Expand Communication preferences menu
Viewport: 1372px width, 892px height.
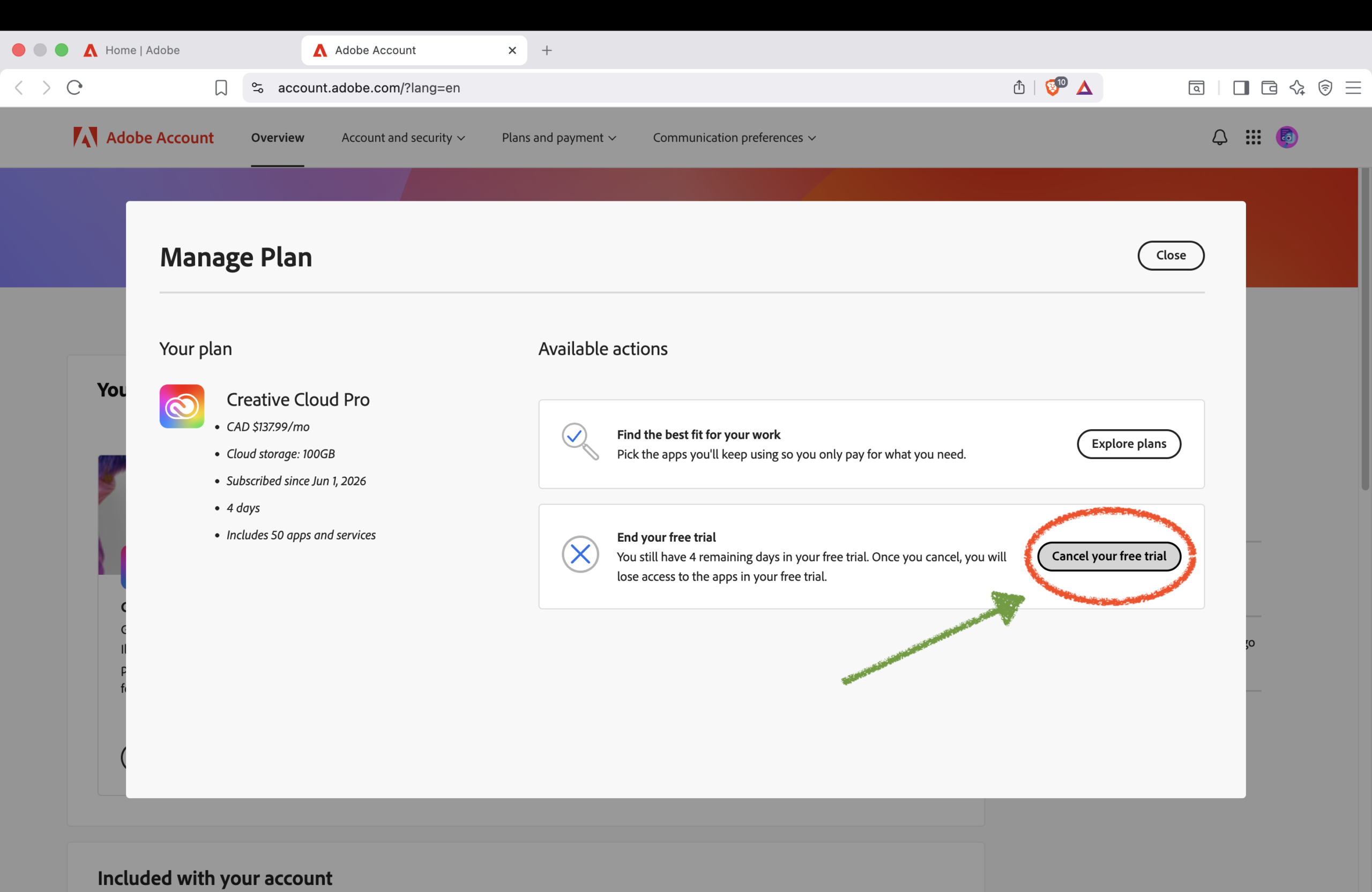(x=734, y=138)
